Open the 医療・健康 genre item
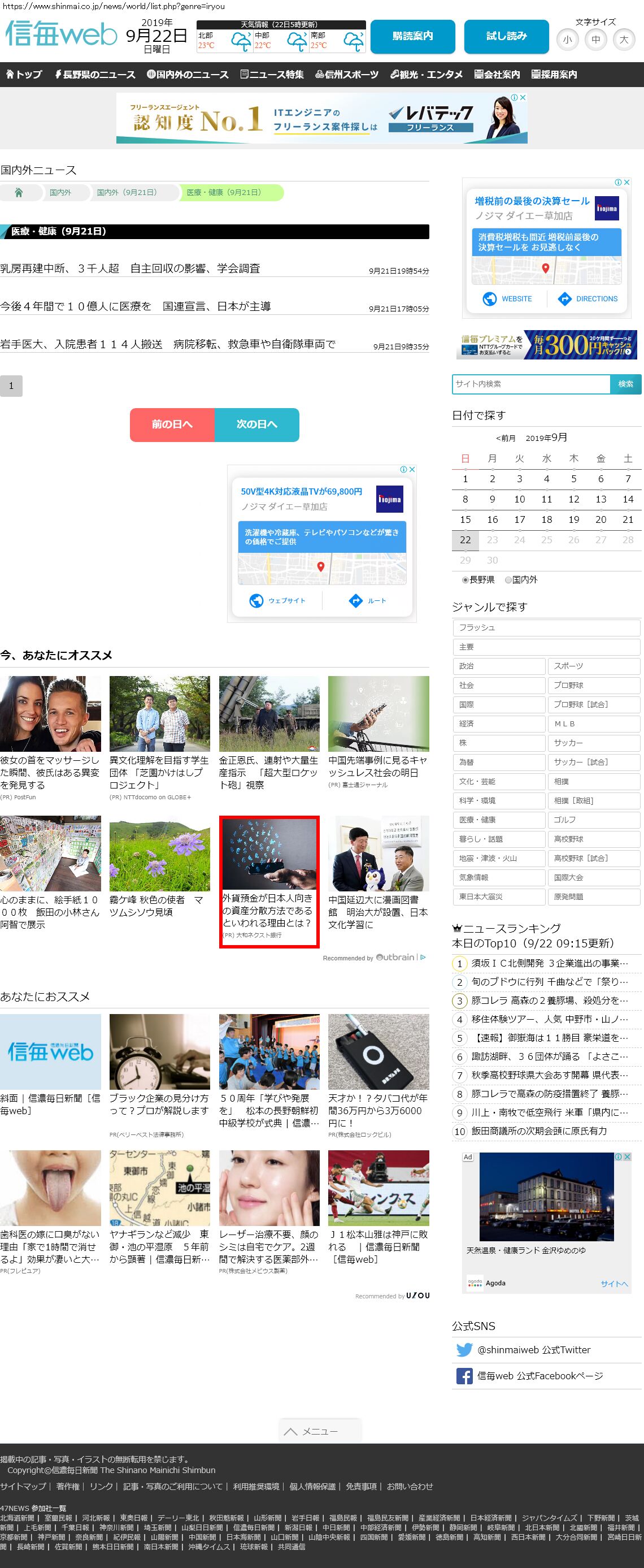Image resolution: width=644 pixels, height=1568 pixels. [498, 820]
